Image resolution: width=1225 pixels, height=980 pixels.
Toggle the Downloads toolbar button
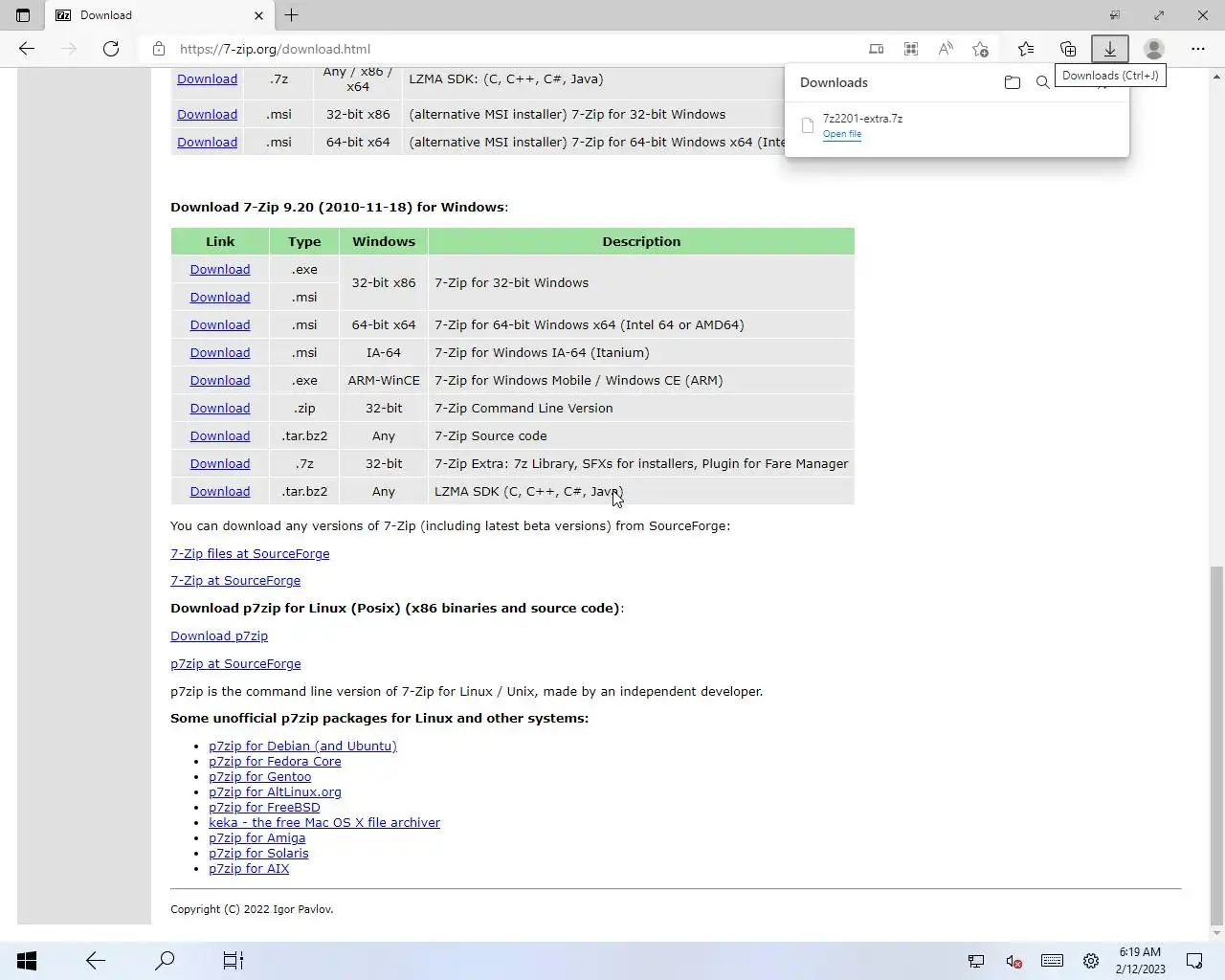(1110, 49)
